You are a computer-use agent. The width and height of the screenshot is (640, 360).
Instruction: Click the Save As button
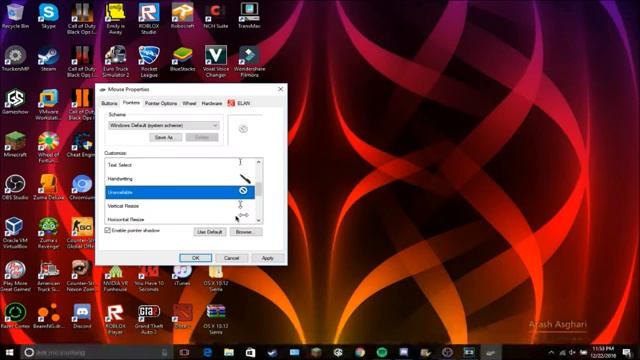coord(166,137)
